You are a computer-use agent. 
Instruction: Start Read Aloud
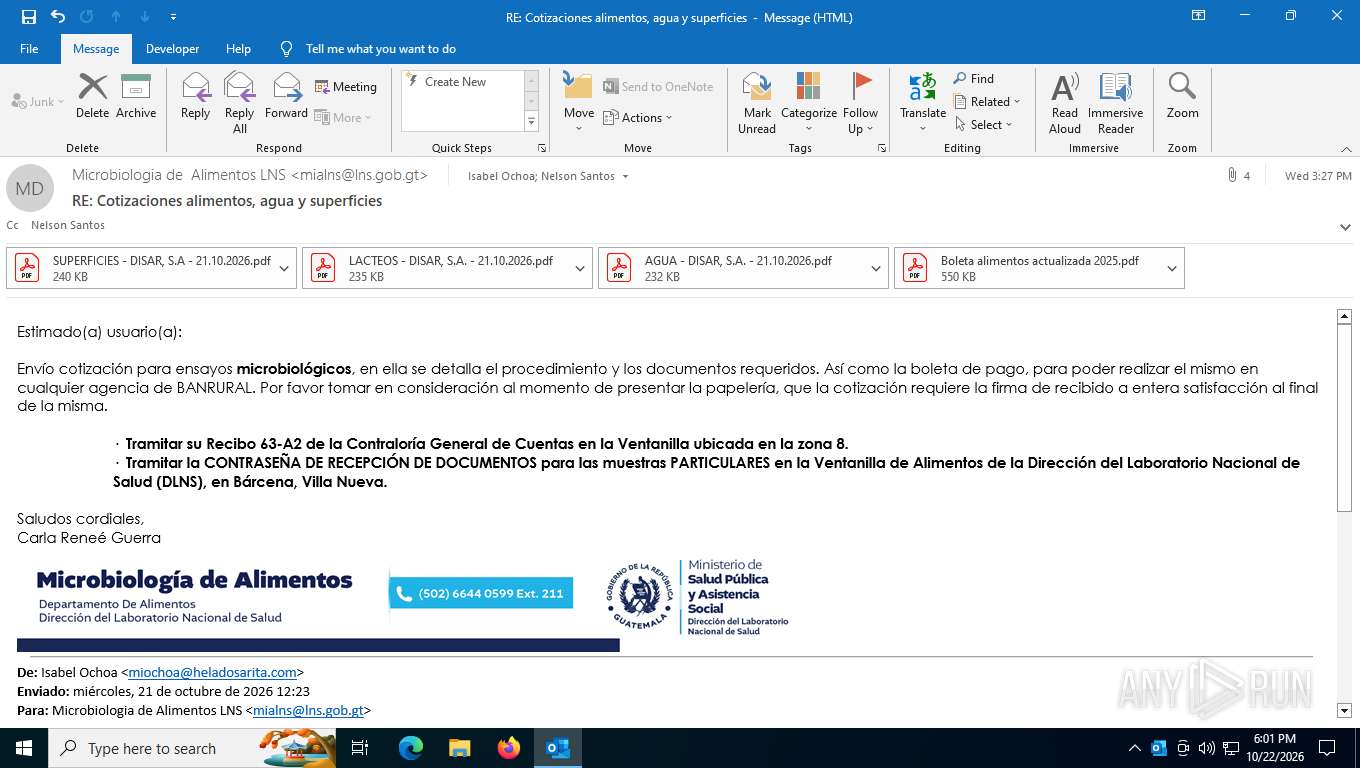pyautogui.click(x=1065, y=102)
